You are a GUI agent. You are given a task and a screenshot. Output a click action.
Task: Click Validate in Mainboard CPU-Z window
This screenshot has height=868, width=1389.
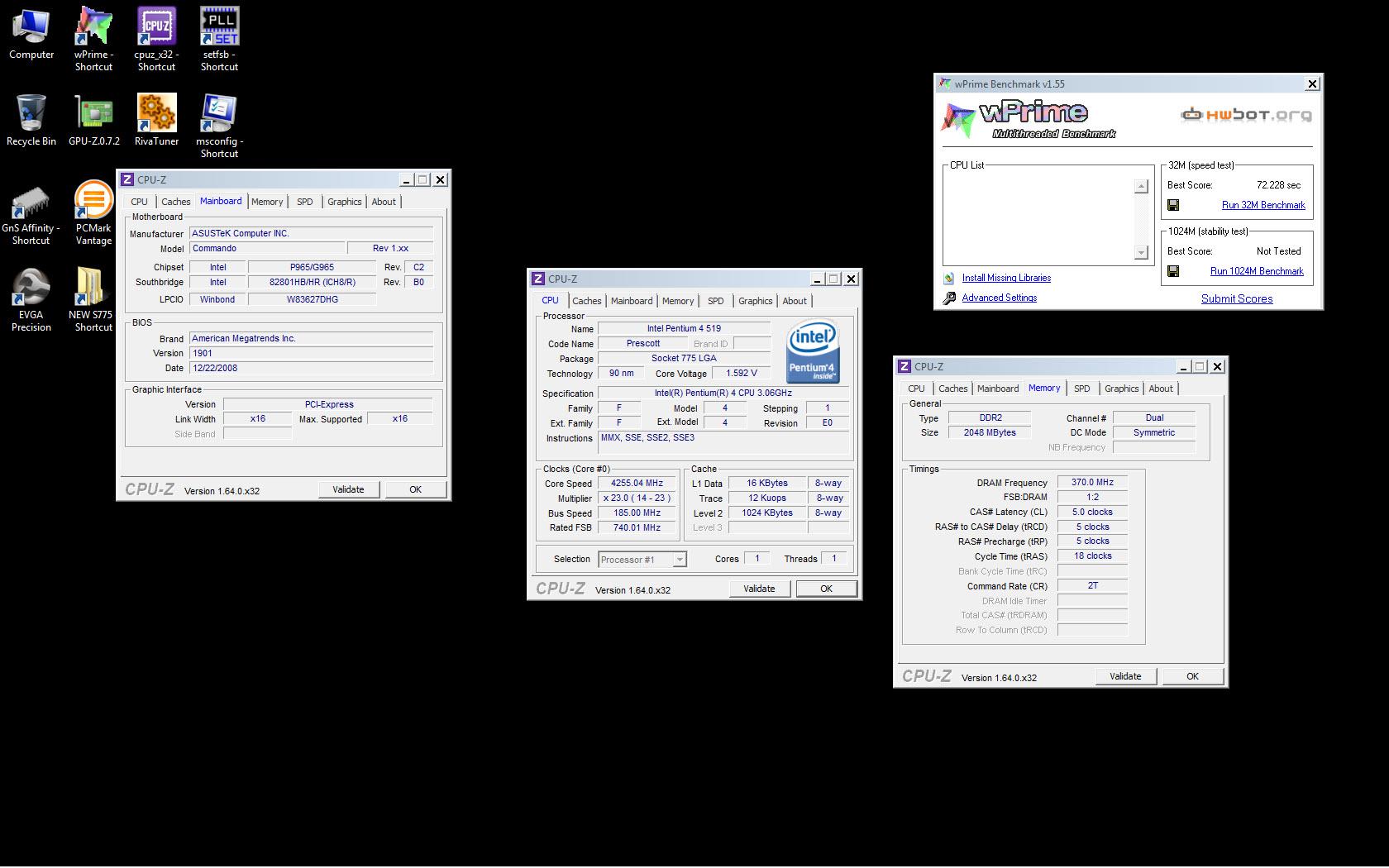coord(348,489)
